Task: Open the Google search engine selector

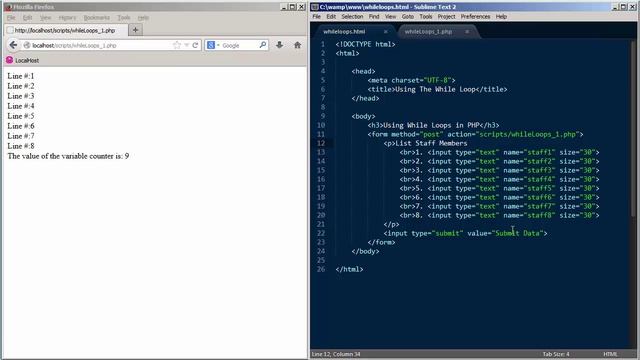Action: [x=213, y=45]
